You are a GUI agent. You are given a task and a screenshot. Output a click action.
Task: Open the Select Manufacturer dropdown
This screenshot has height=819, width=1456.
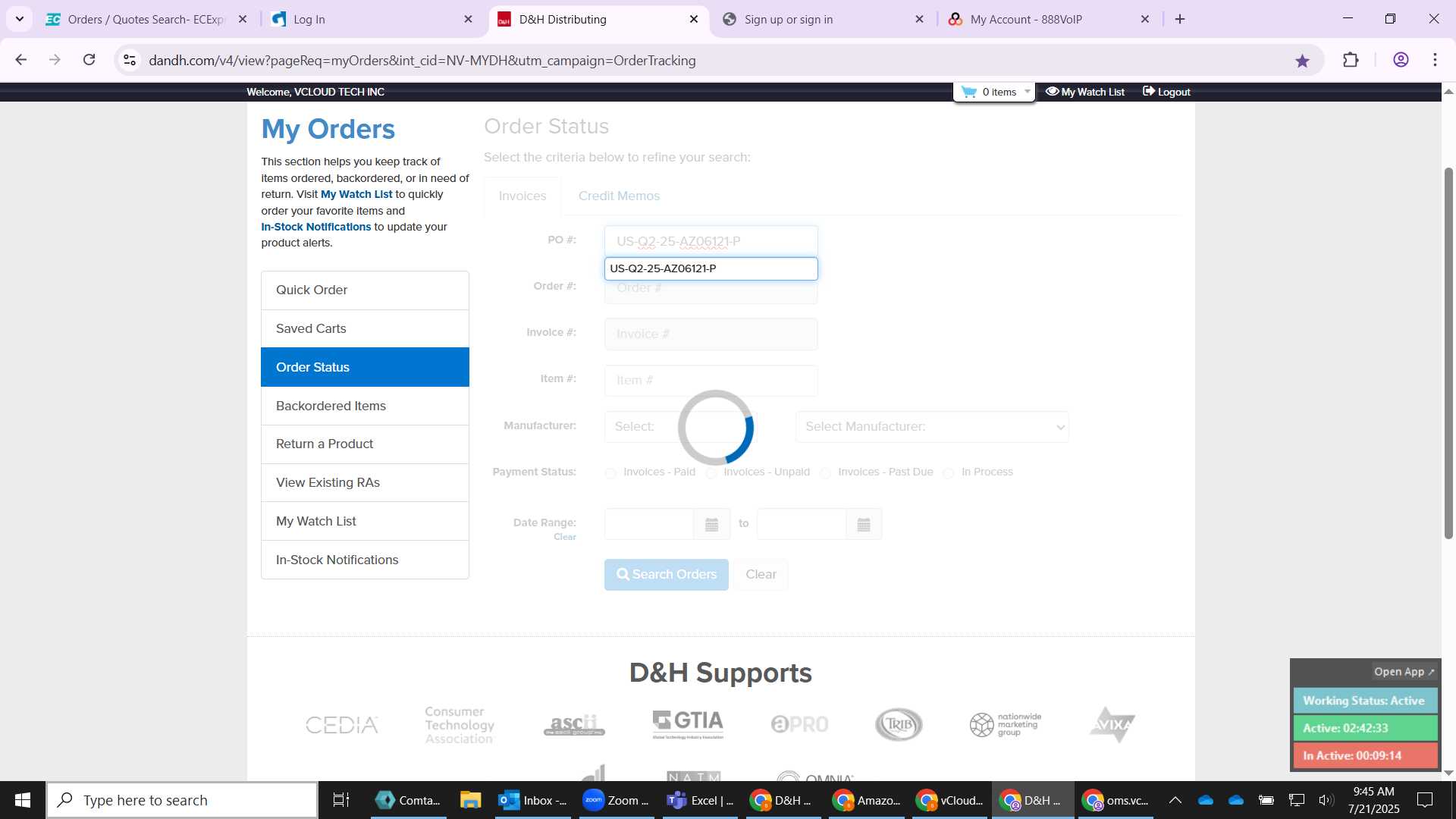coord(932,427)
